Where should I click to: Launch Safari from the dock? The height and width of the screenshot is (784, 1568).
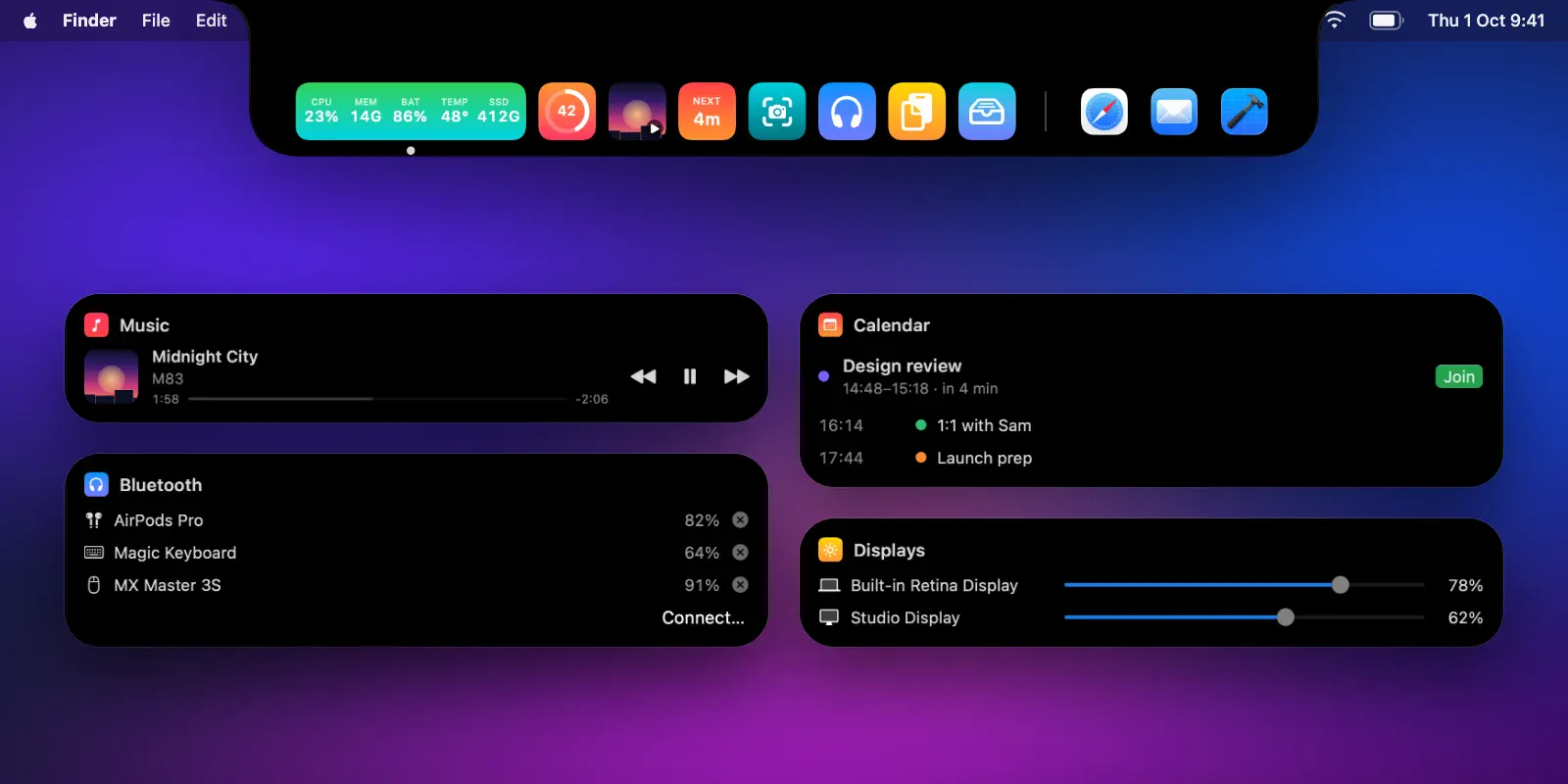[1104, 112]
